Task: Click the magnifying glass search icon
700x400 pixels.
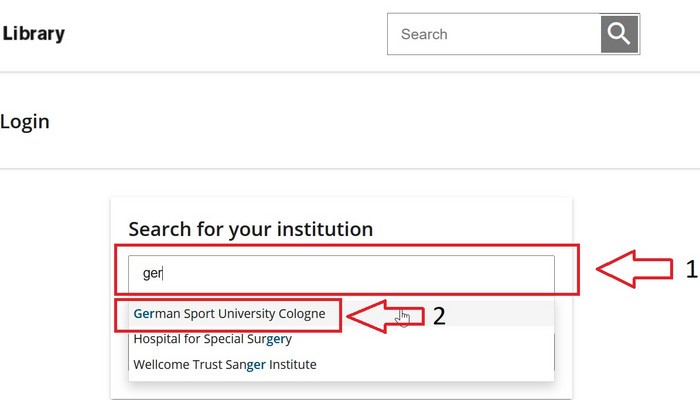Action: (x=619, y=34)
